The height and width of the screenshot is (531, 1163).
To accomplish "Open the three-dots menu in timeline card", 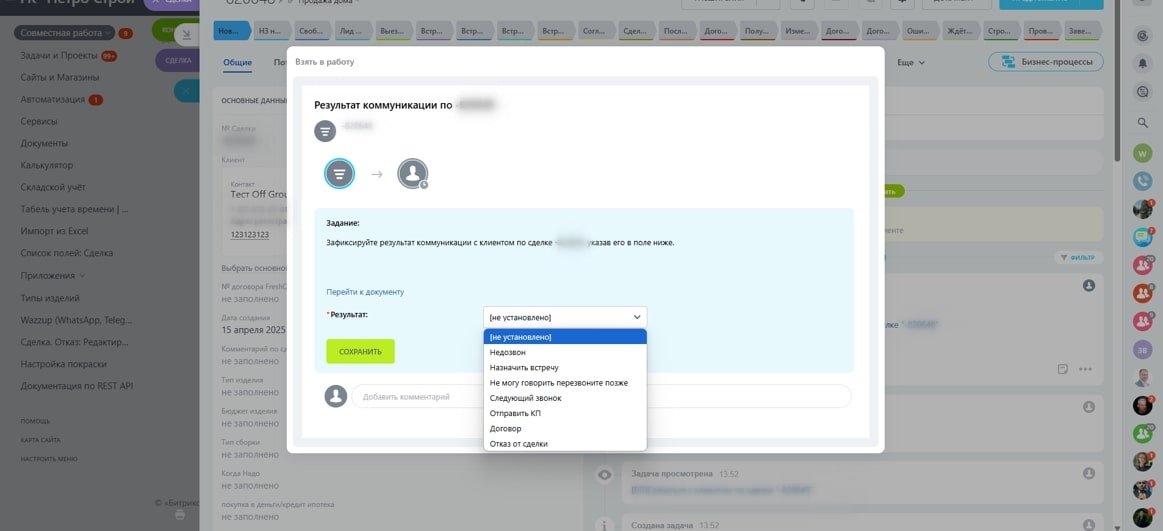I will click(1085, 369).
